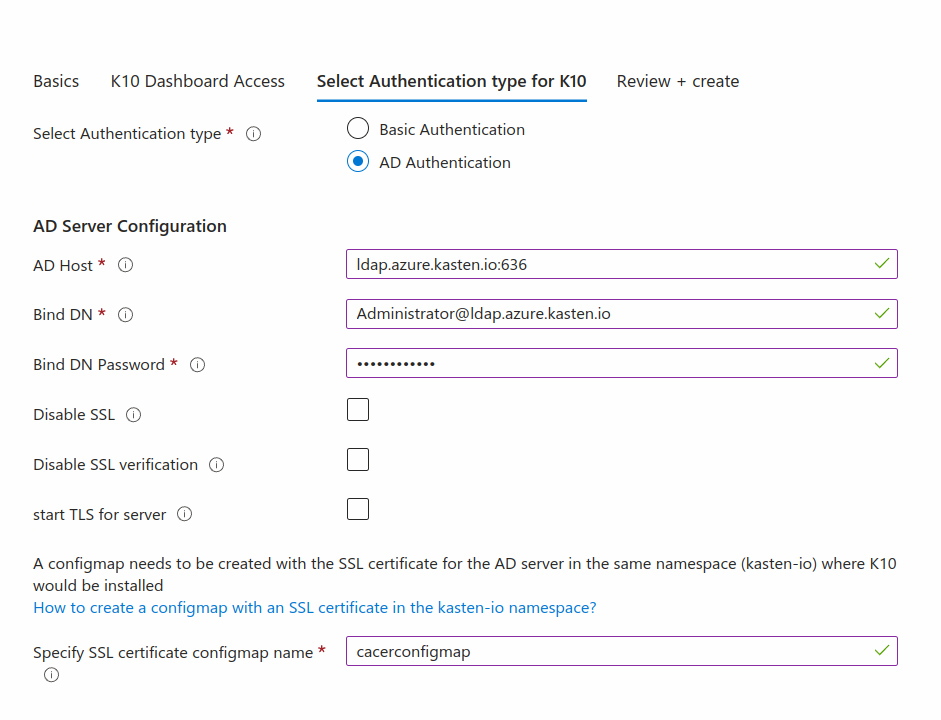The image size is (941, 720).
Task: Tick the start TLS for server checkbox
Action: point(358,509)
